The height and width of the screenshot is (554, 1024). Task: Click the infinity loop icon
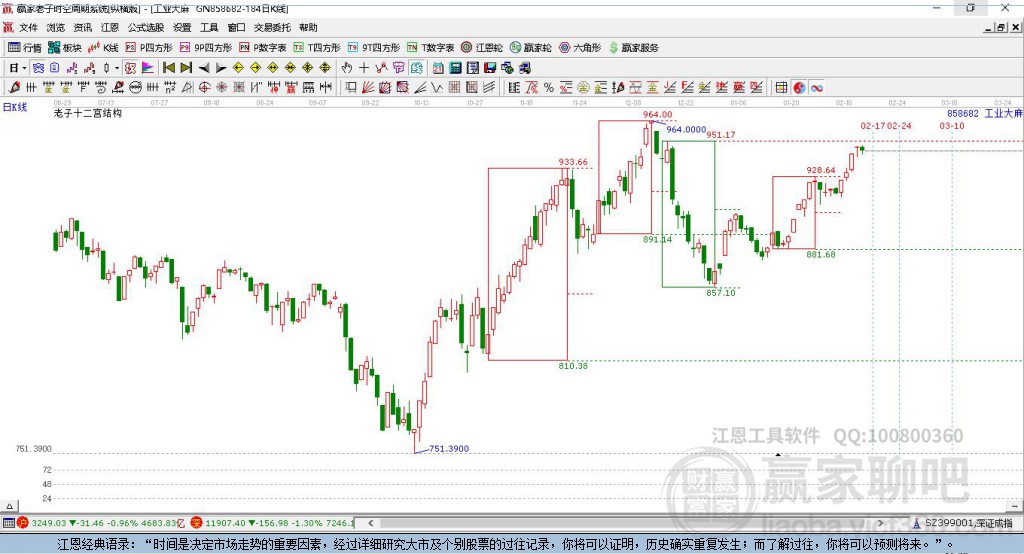(x=817, y=88)
